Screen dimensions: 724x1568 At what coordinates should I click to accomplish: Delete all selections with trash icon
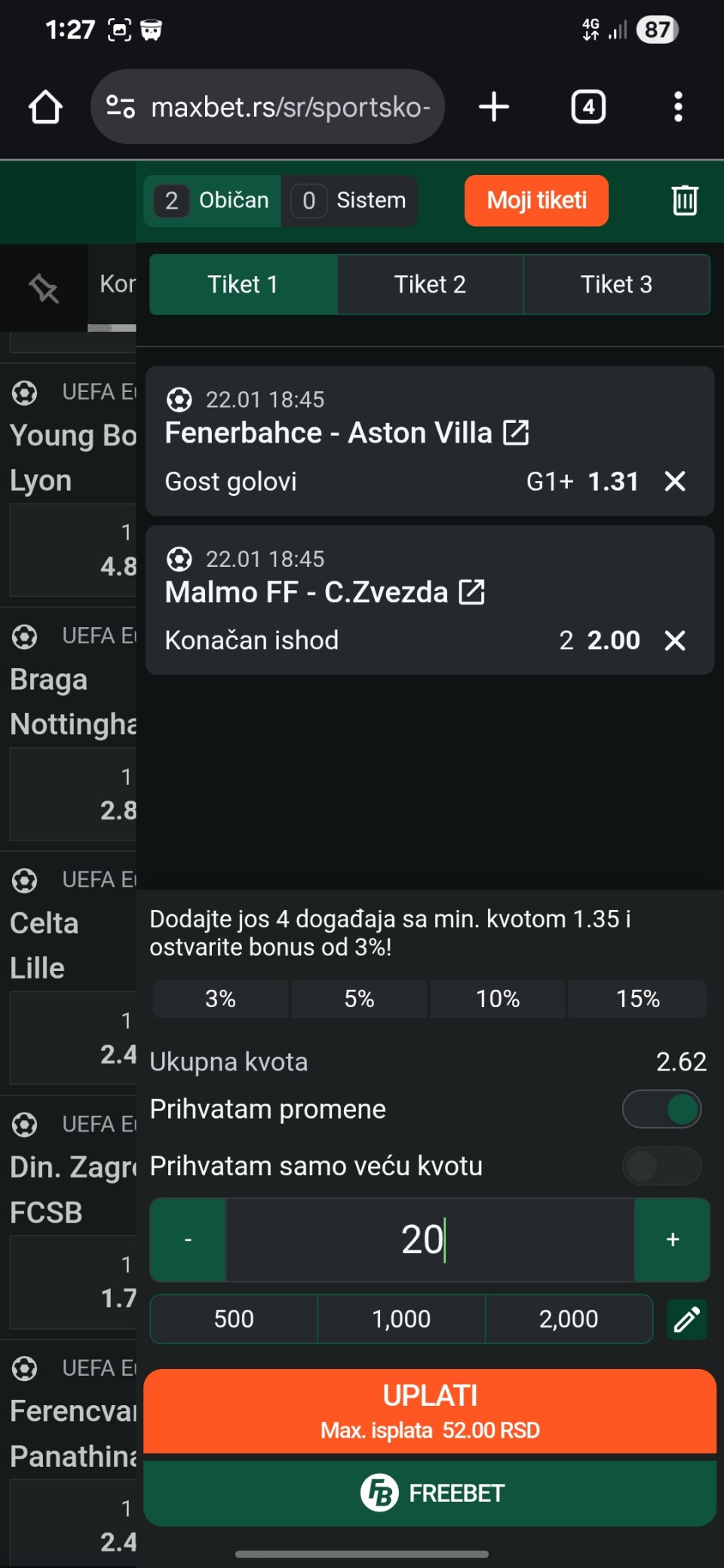(x=685, y=201)
